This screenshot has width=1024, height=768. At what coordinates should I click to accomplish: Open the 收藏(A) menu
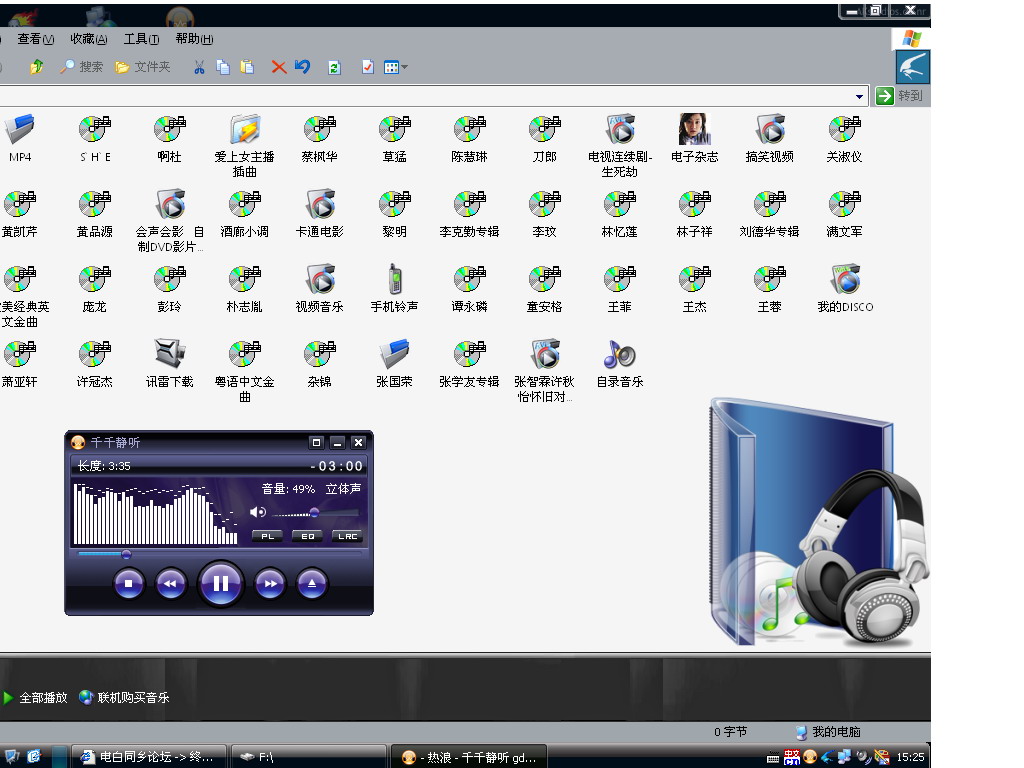point(88,39)
